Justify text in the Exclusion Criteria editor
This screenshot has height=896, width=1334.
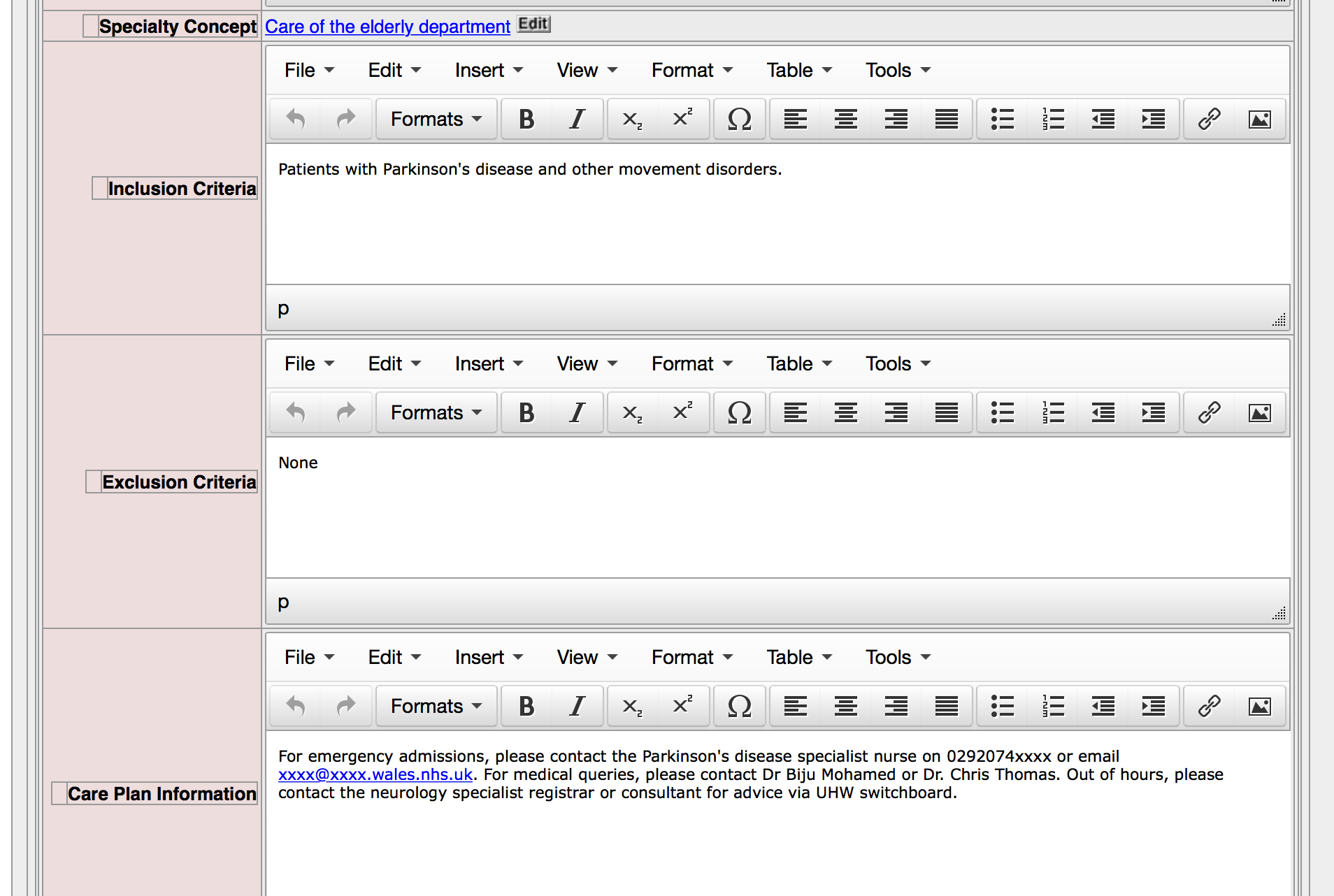(x=946, y=412)
